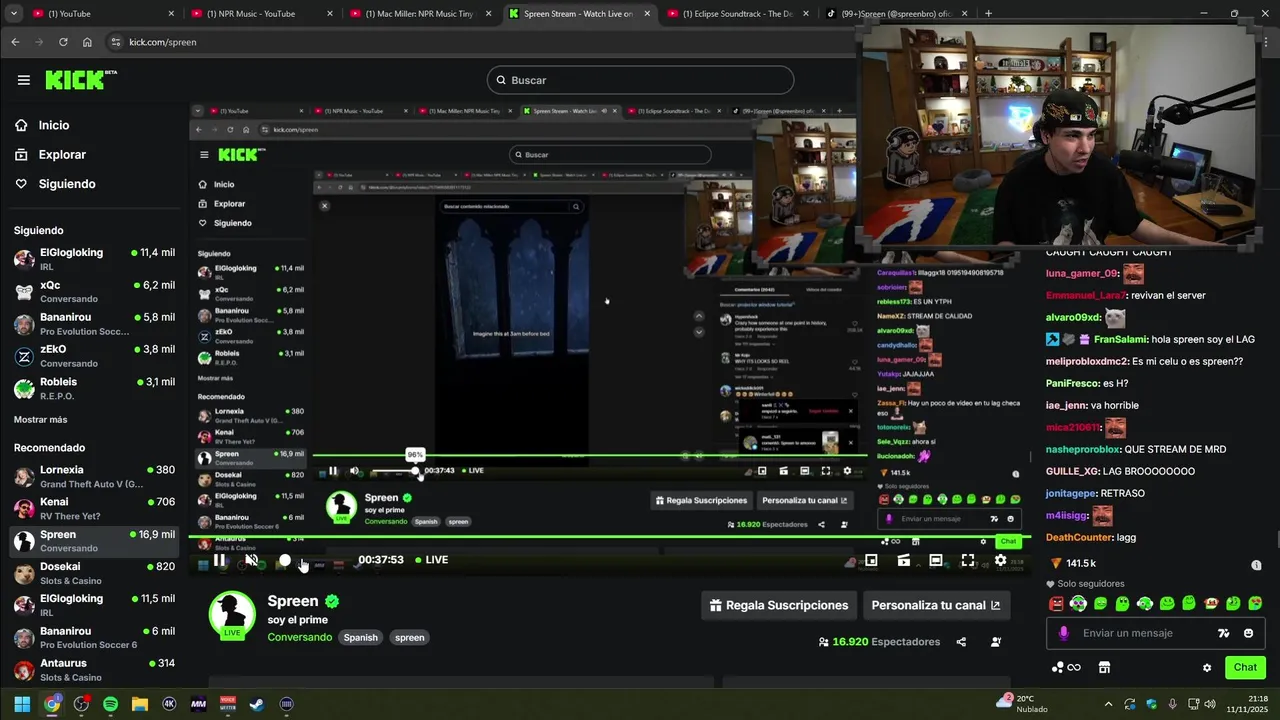Open a new browser tab
Screen dimensions: 1280x720
point(988,13)
